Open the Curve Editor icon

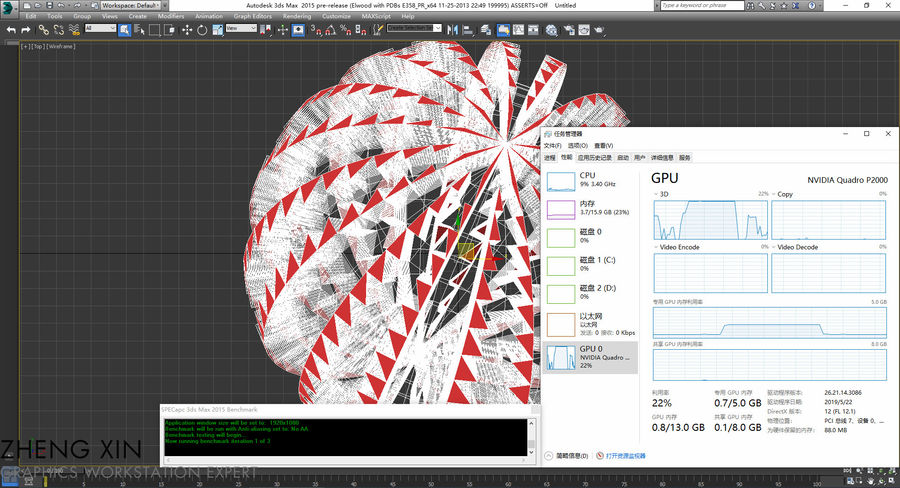click(x=518, y=30)
